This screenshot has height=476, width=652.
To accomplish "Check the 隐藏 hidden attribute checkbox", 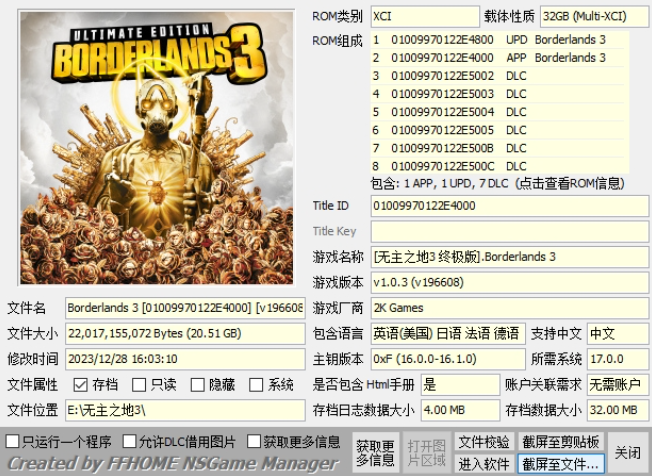I will pos(197,385).
